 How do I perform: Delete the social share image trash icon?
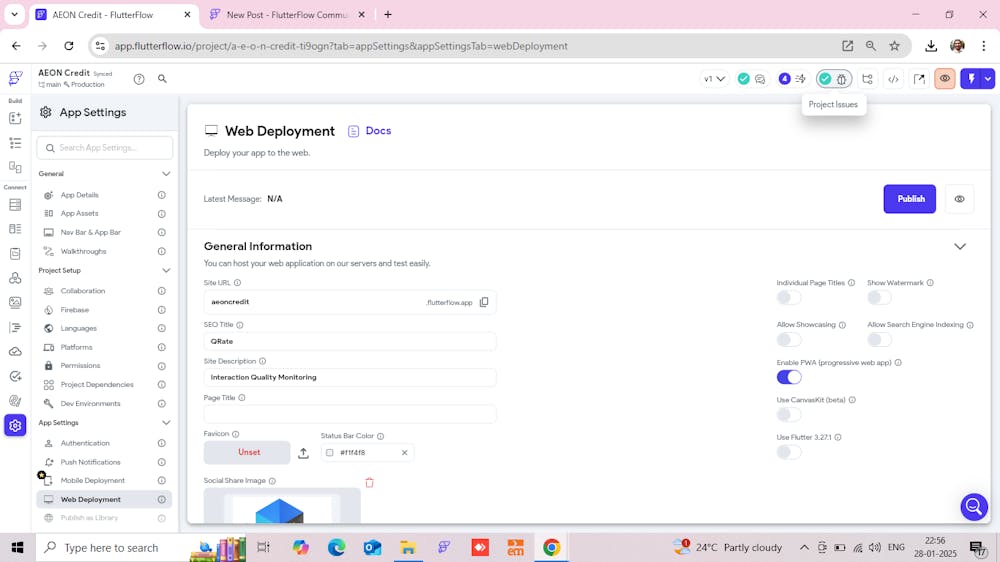click(369, 482)
